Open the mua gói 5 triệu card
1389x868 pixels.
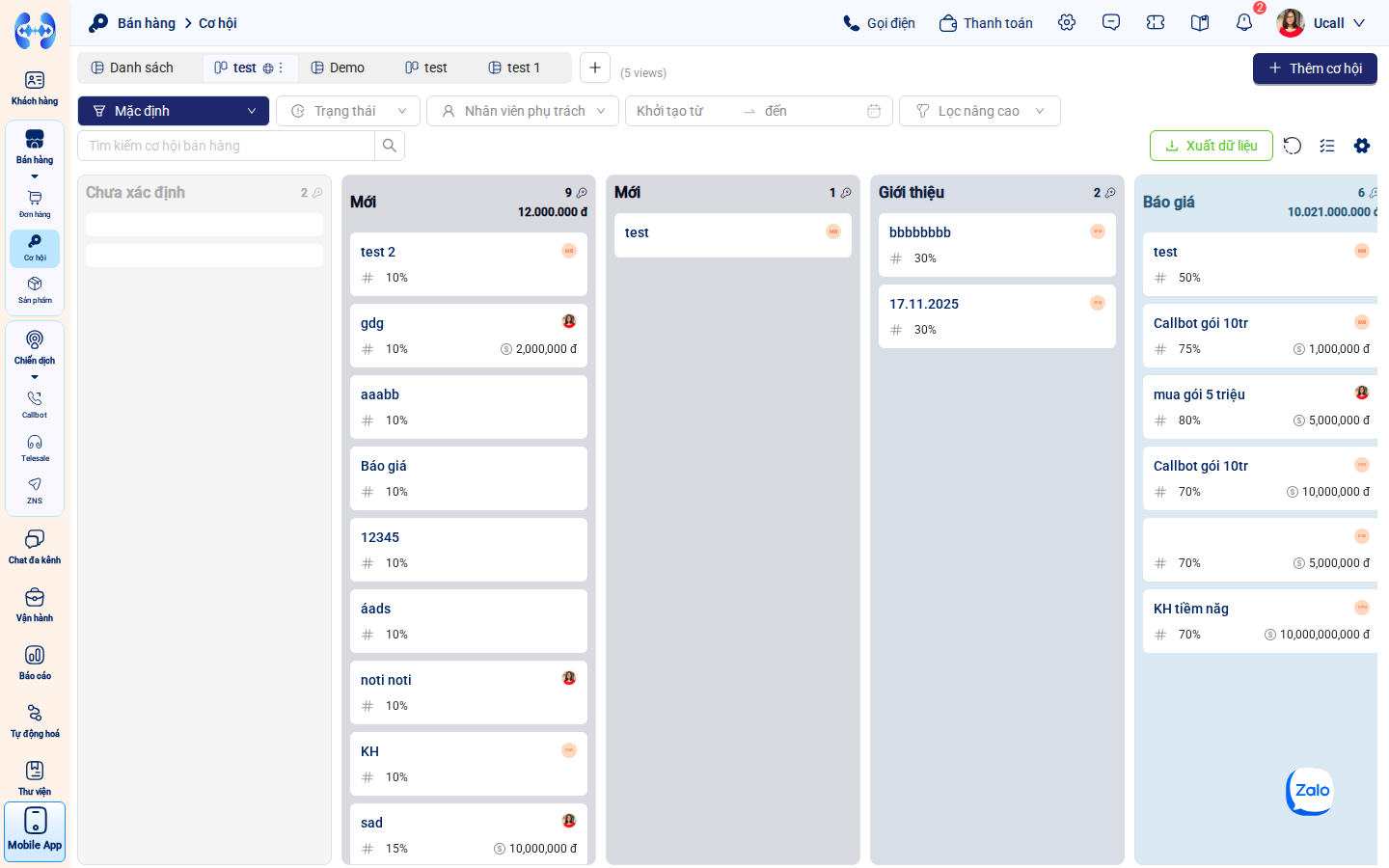coord(1260,407)
